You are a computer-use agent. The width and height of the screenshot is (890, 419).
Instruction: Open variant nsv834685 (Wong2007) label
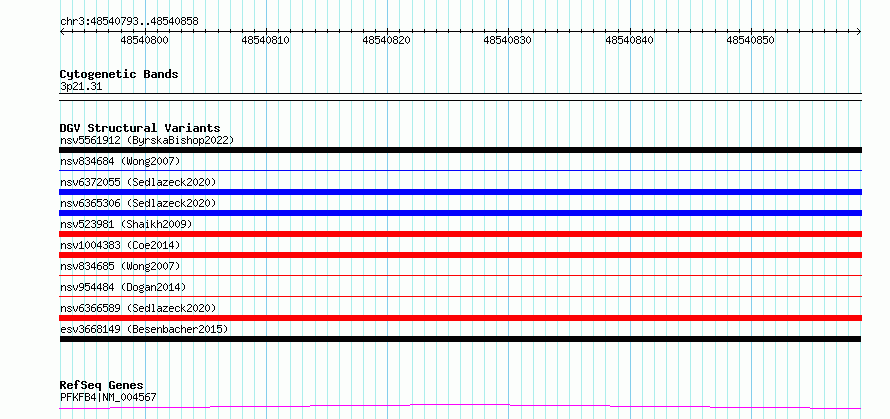(120, 266)
